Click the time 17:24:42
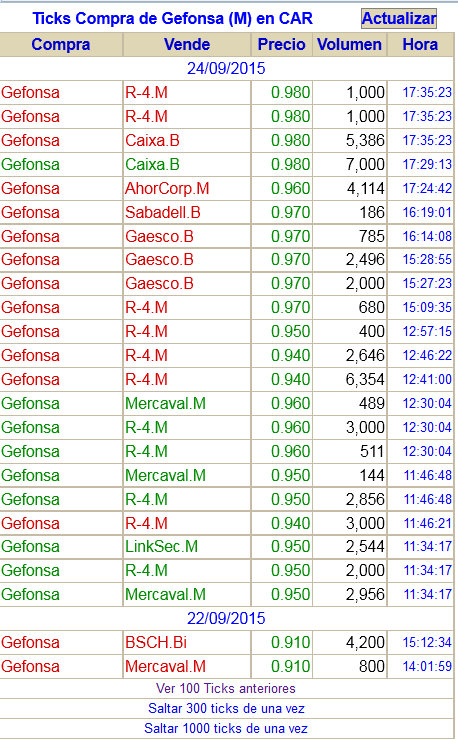458x740 pixels. point(427,188)
